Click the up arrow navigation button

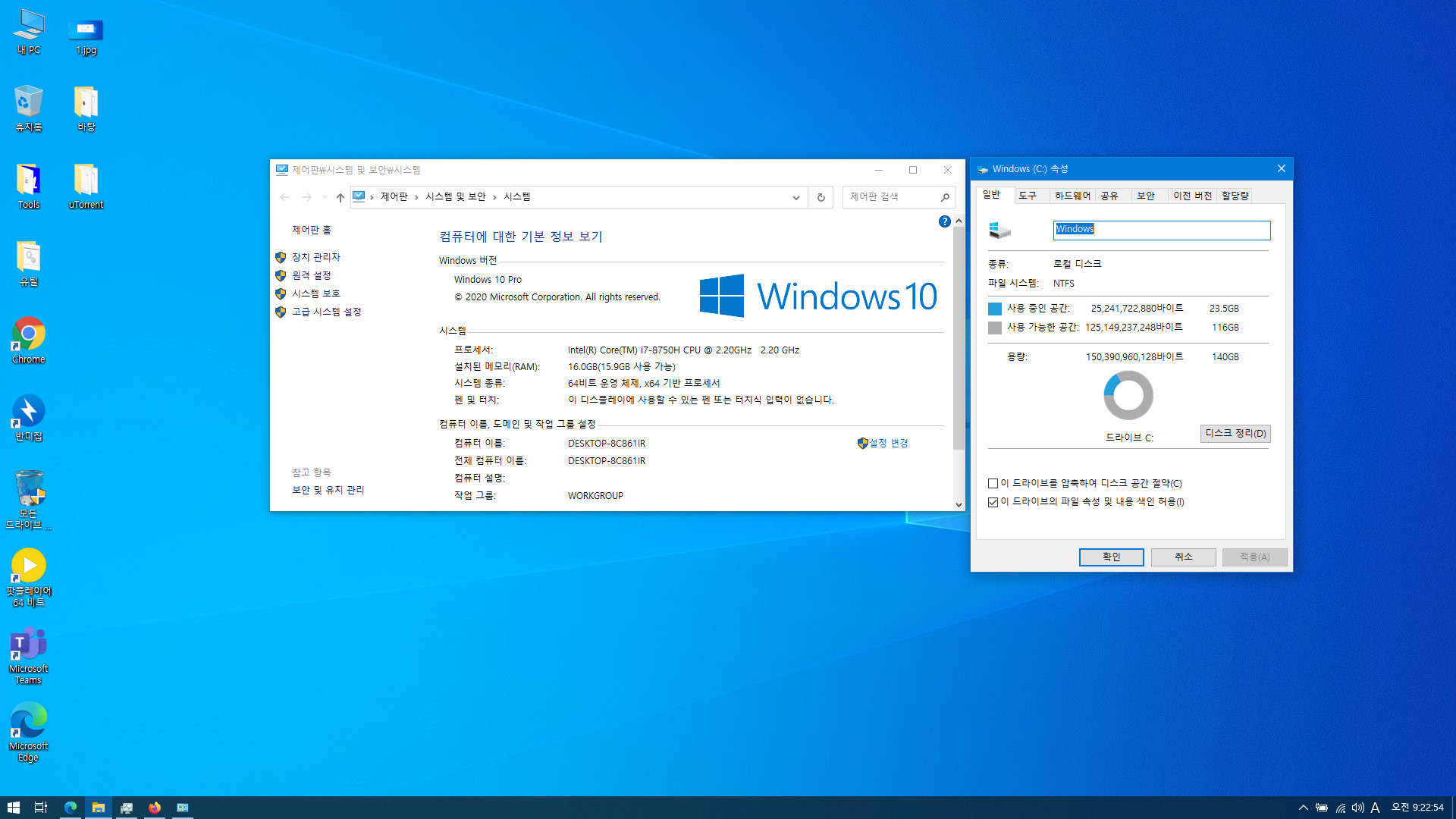[x=340, y=197]
